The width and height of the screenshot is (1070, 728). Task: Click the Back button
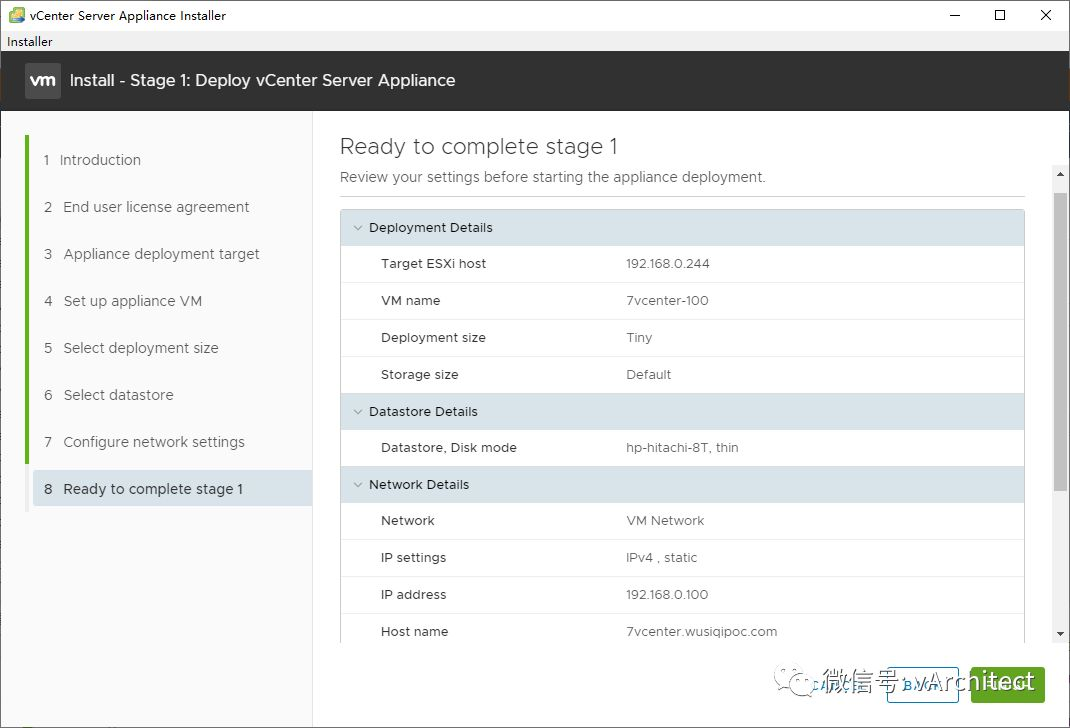click(922, 685)
